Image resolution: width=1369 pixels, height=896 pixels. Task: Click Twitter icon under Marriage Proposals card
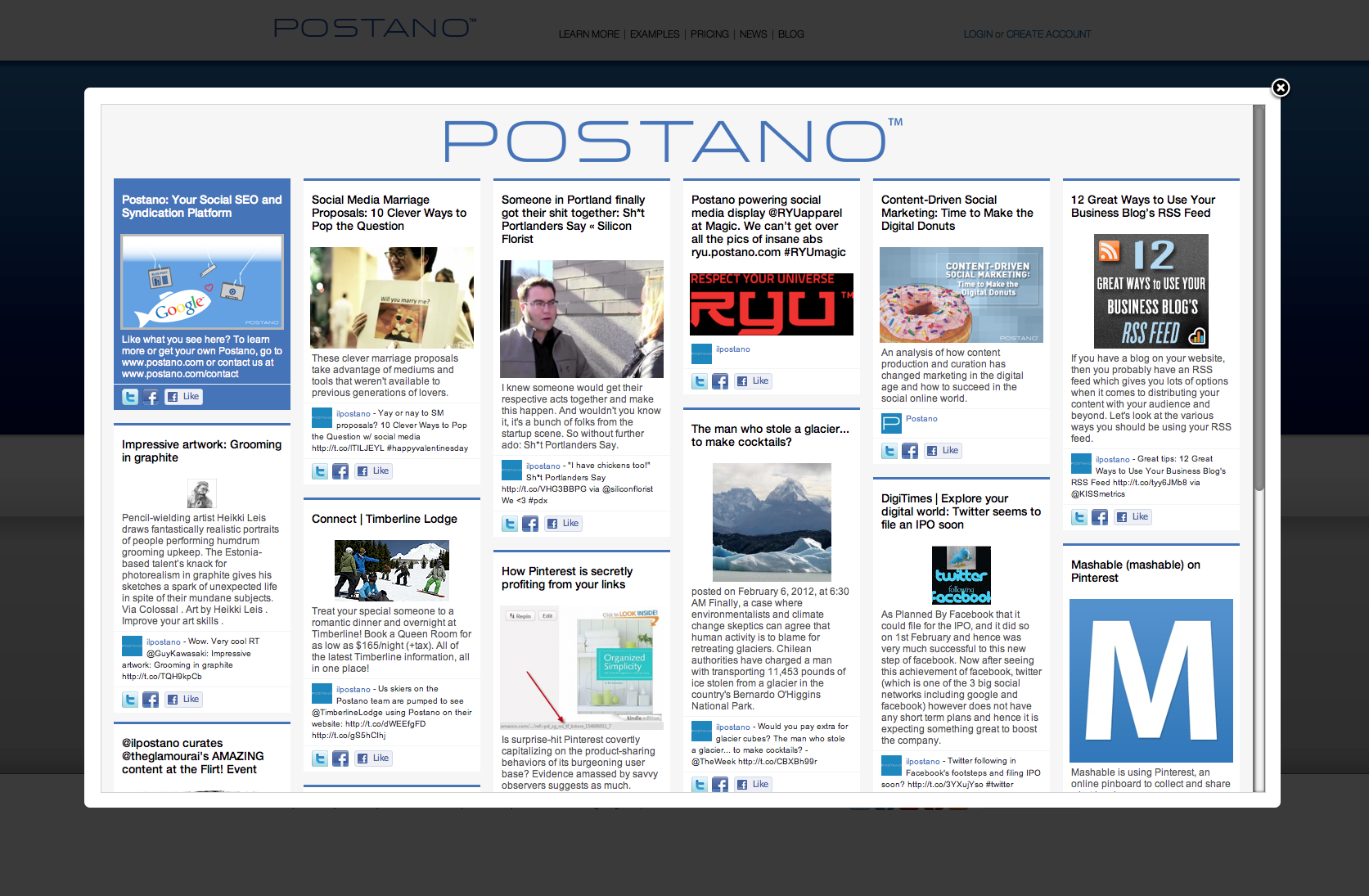[320, 471]
